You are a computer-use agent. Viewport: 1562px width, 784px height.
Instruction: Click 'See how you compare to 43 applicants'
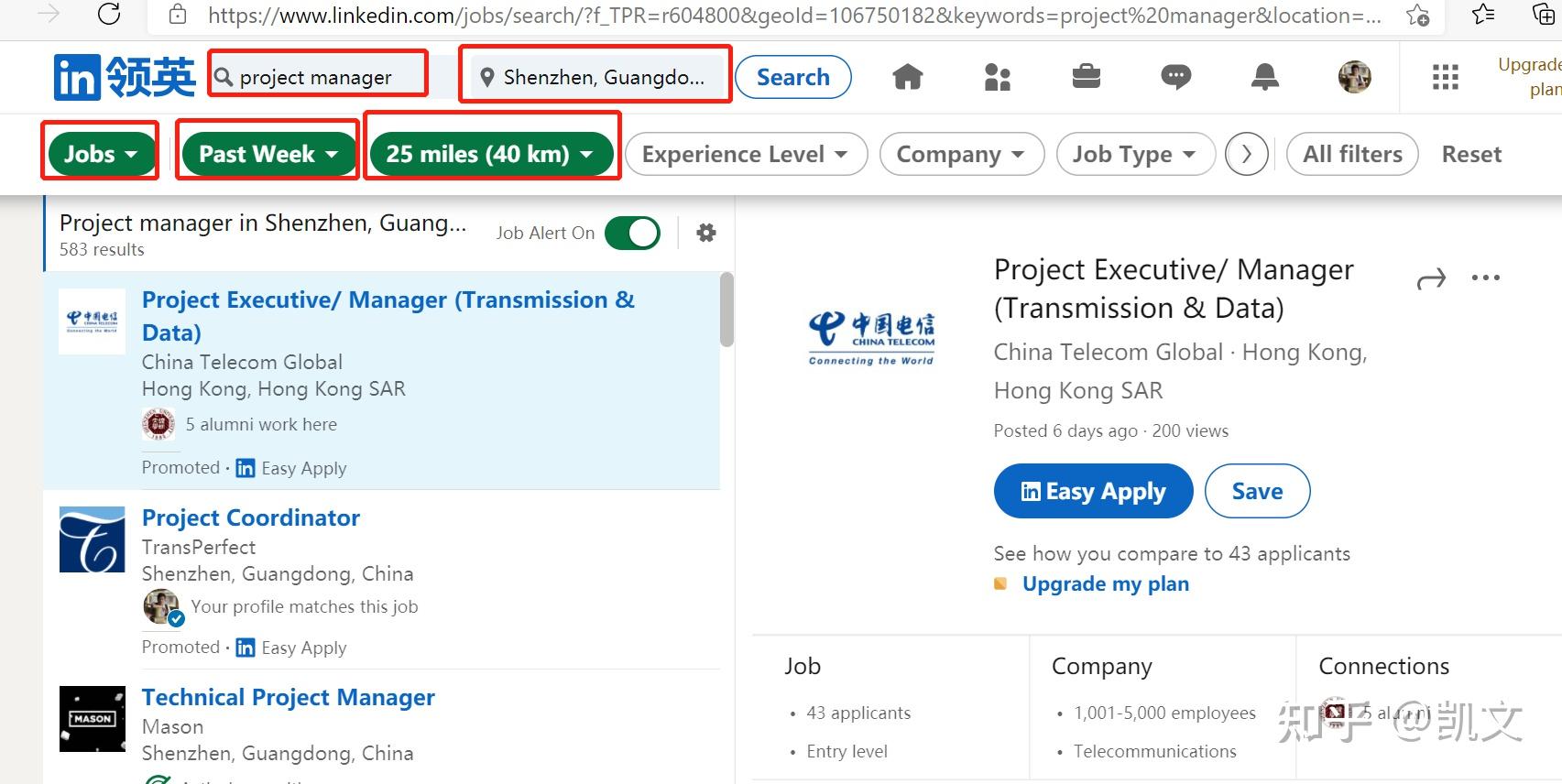click(1172, 553)
